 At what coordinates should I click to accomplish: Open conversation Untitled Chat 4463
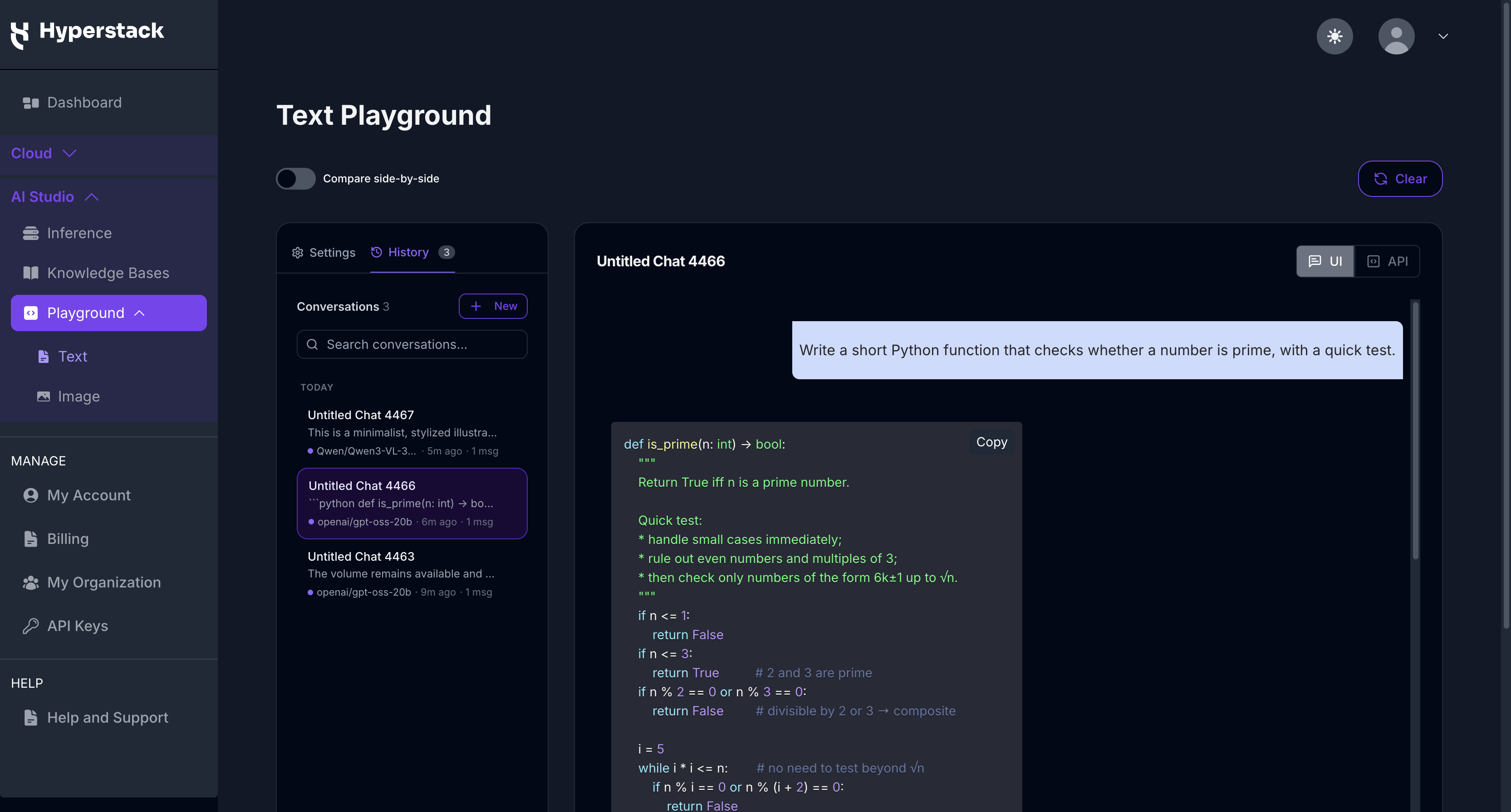click(x=412, y=574)
